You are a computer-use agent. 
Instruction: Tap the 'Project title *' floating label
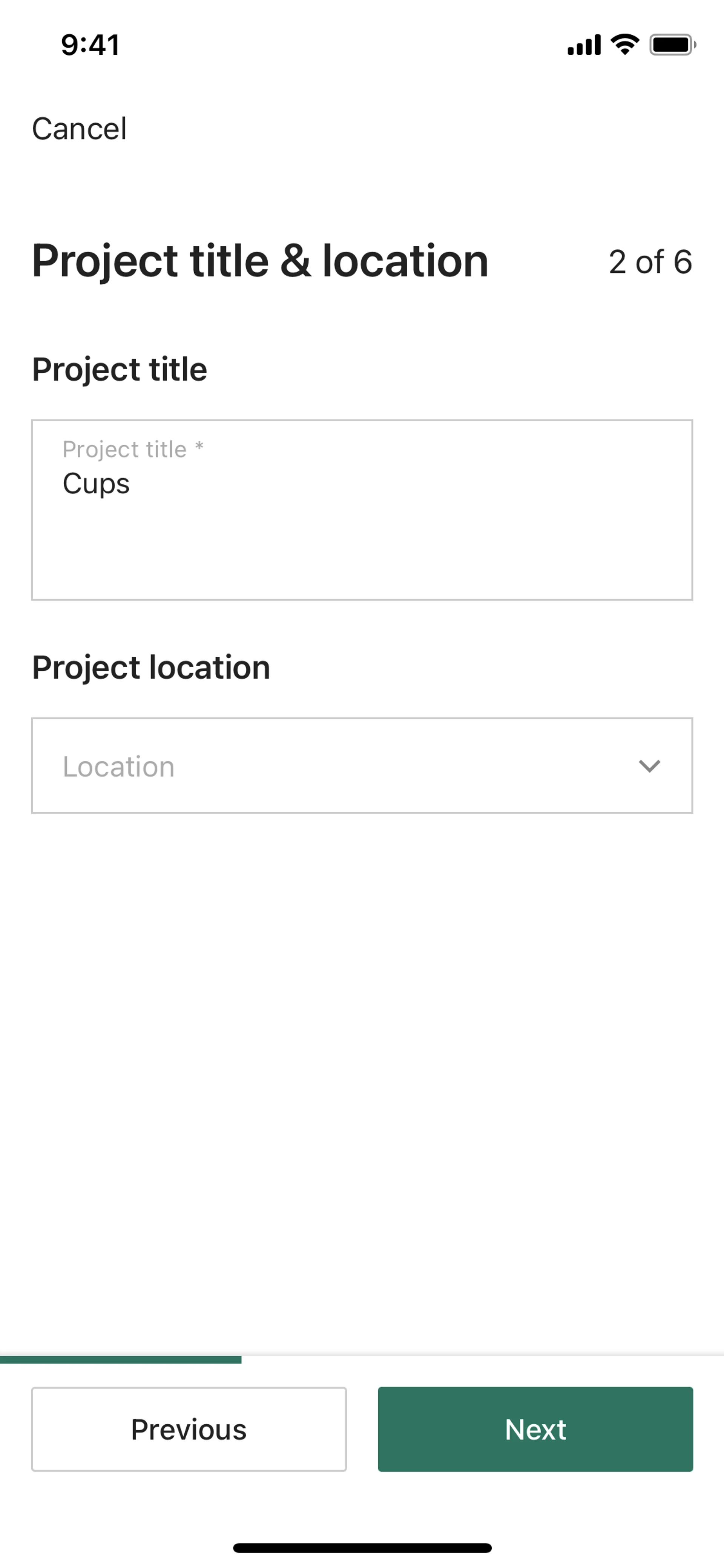(125, 449)
